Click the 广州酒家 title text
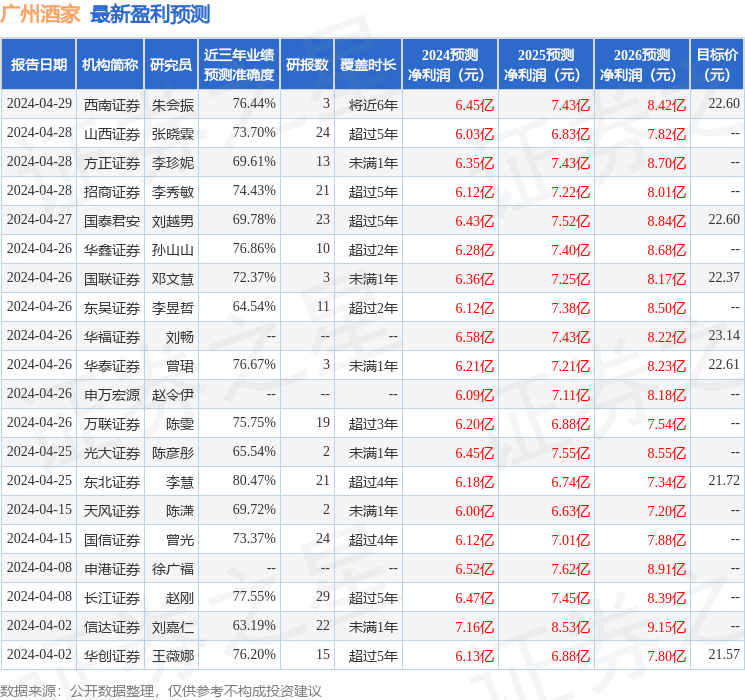Screen dimensions: 745x700 click(x=40, y=14)
